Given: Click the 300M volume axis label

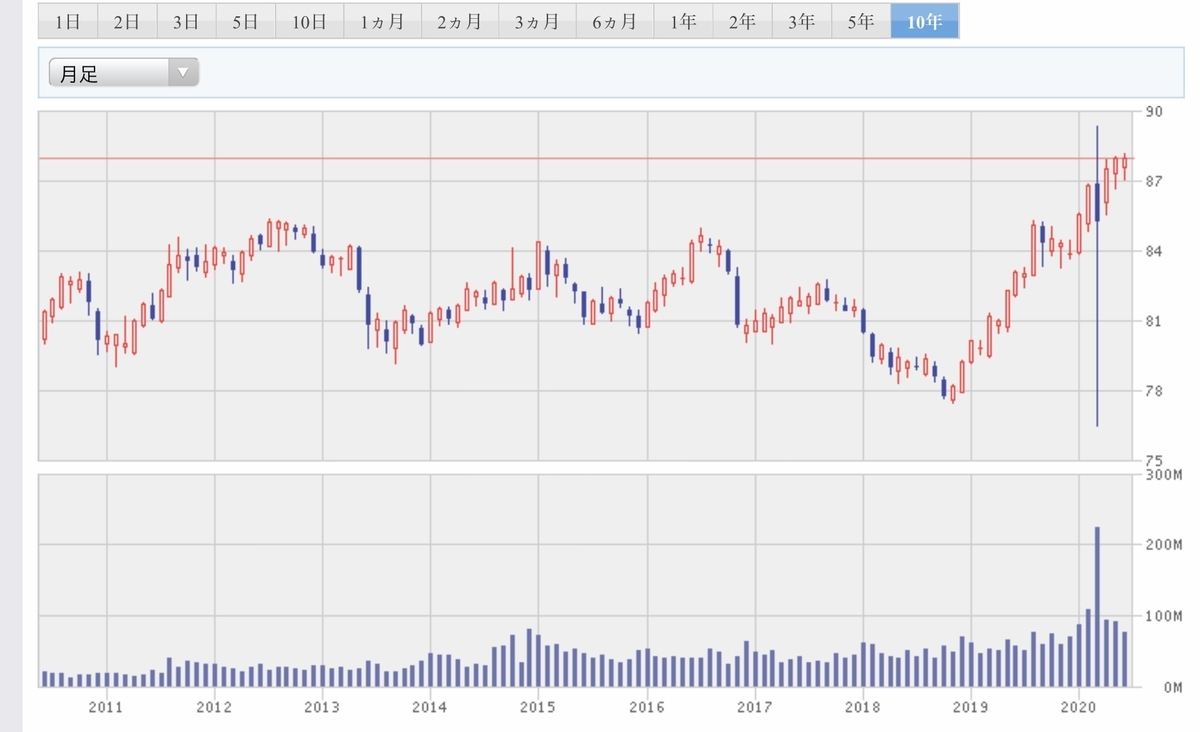Looking at the screenshot, I should pyautogui.click(x=1164, y=475).
